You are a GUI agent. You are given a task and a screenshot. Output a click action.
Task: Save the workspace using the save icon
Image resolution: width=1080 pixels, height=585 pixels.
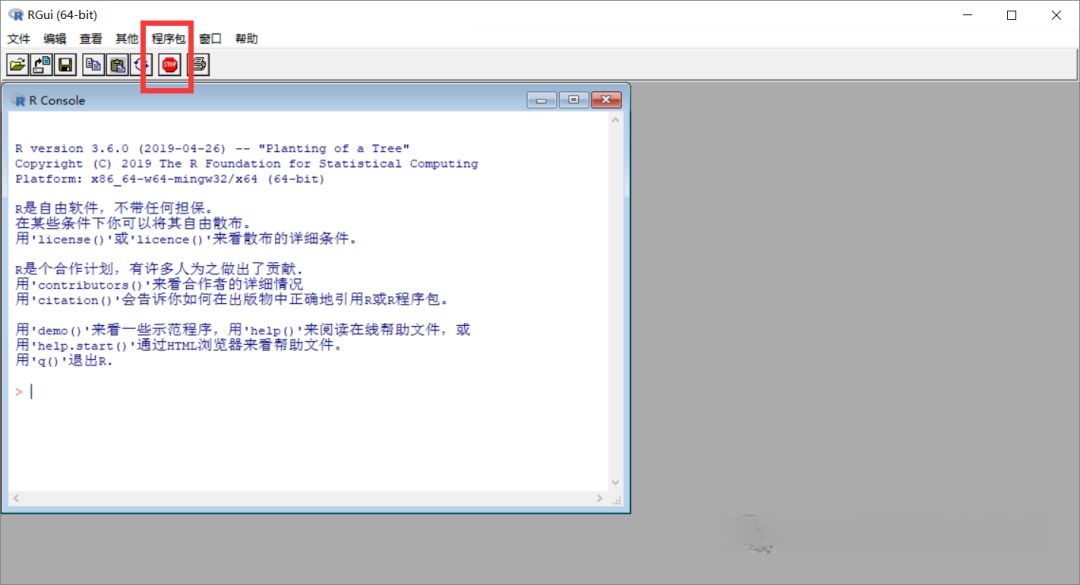pos(64,64)
